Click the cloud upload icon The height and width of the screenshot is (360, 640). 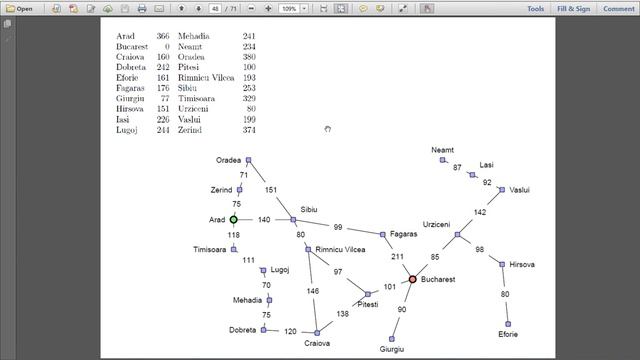(x=108, y=9)
